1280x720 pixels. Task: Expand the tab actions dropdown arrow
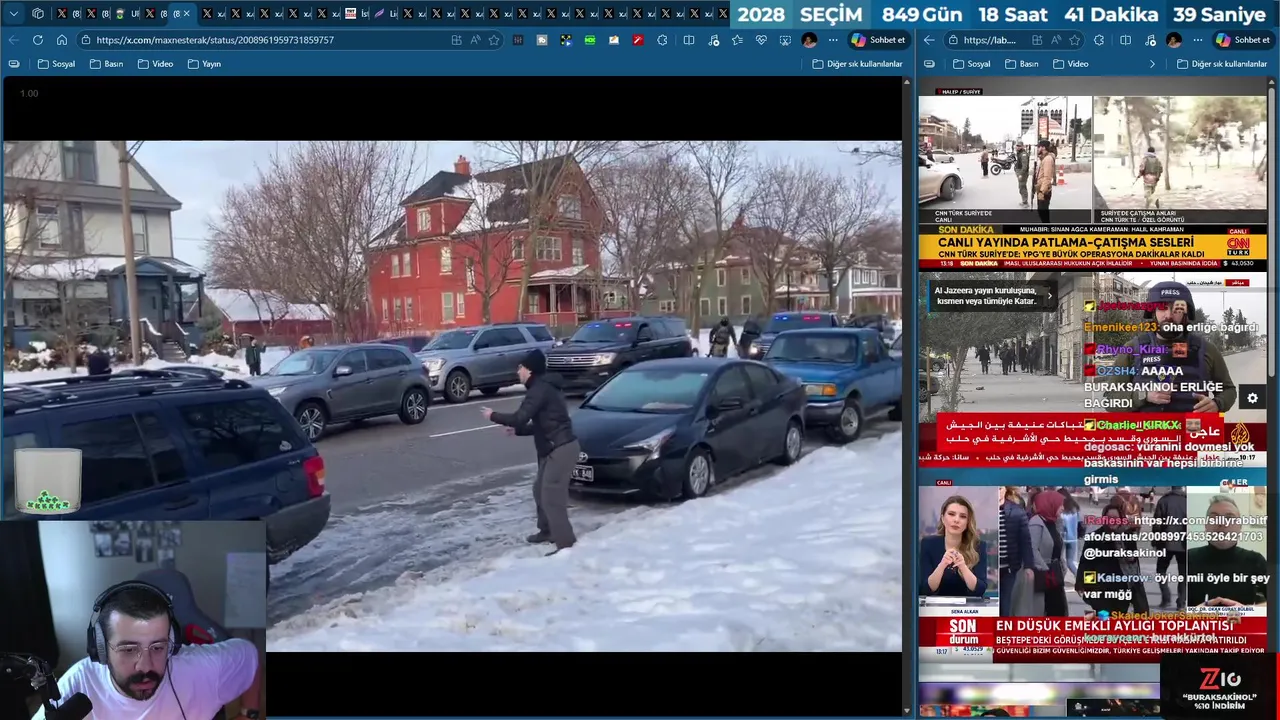(14, 14)
